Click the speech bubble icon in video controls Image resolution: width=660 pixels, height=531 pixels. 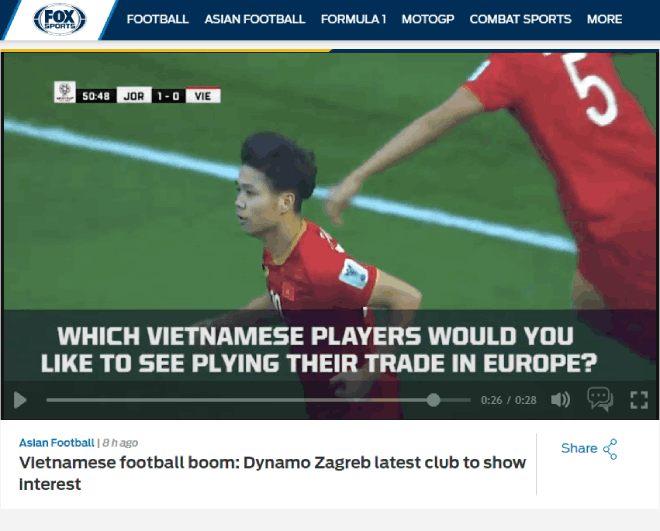pos(599,400)
